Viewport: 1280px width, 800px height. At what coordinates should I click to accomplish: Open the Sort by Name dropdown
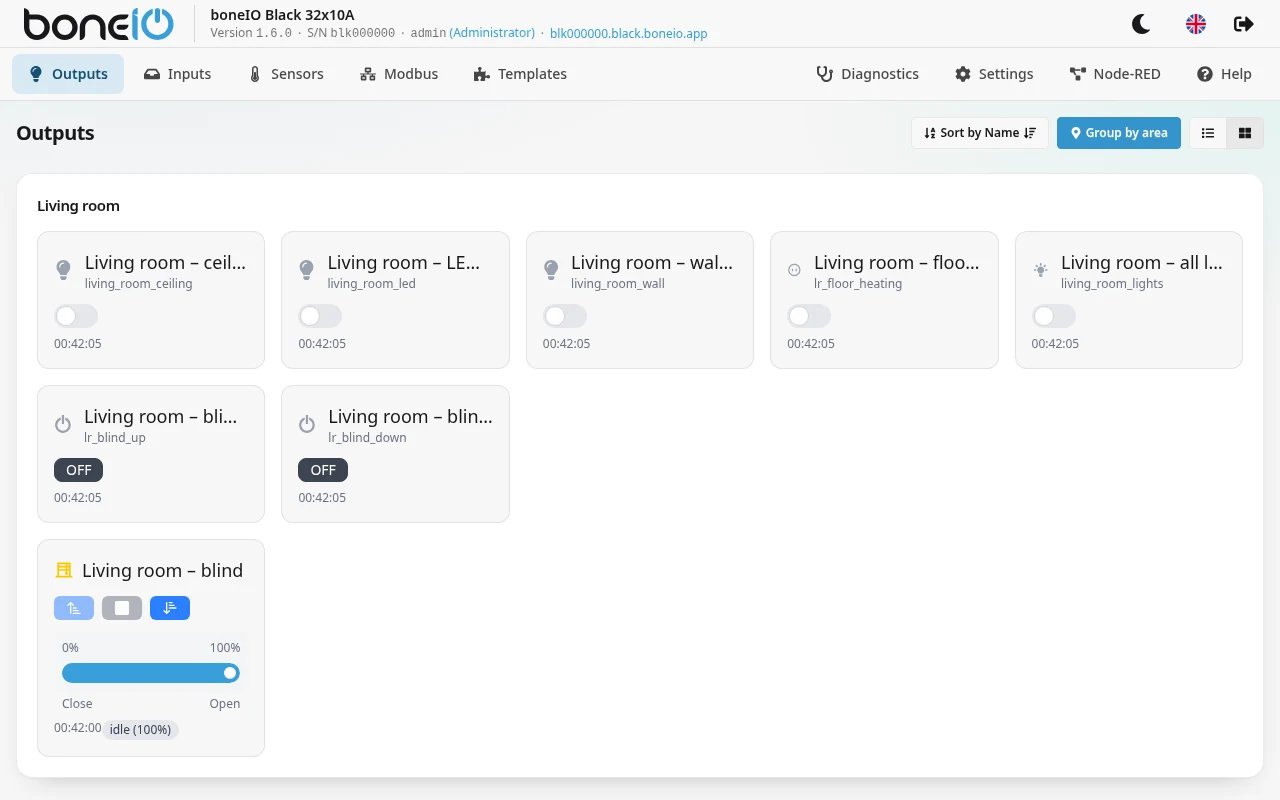[x=980, y=133]
